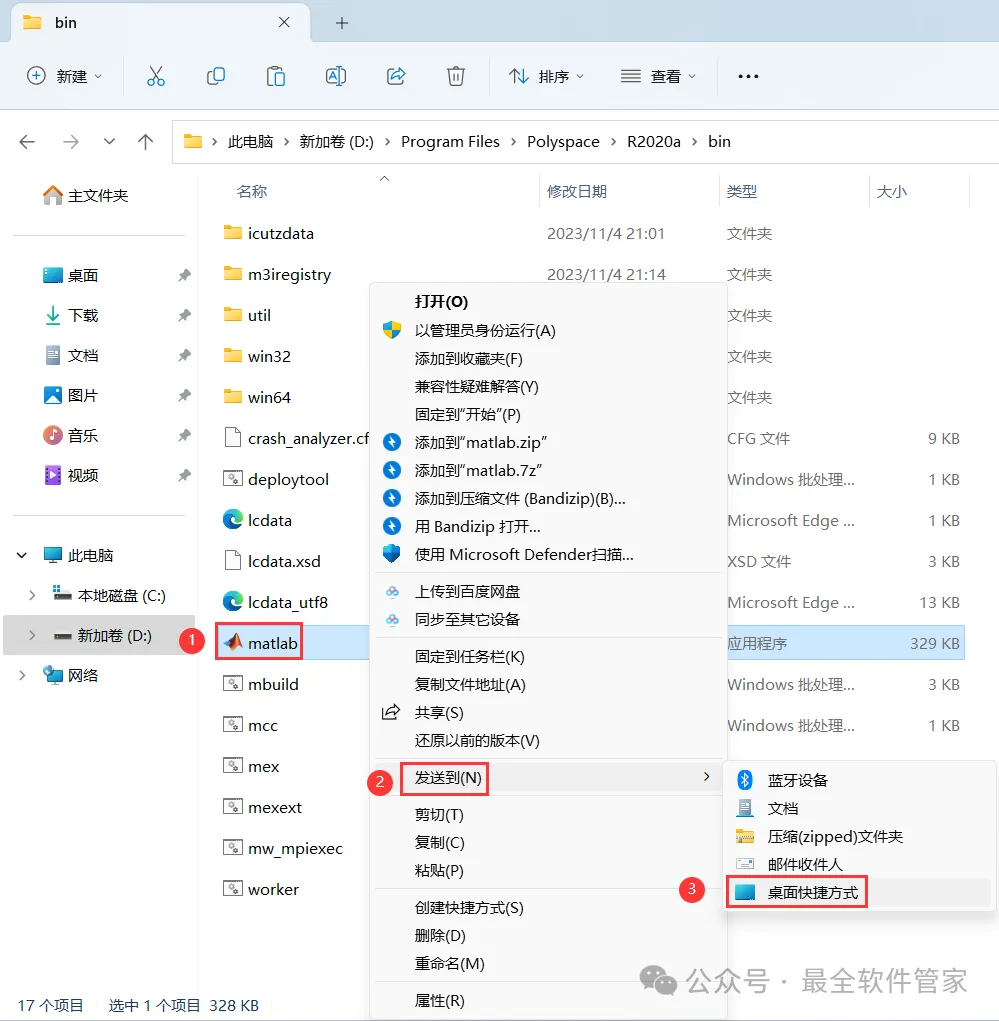The height and width of the screenshot is (1021, 999).
Task: Click Program Files in address breadcrumb
Action: coord(450,141)
